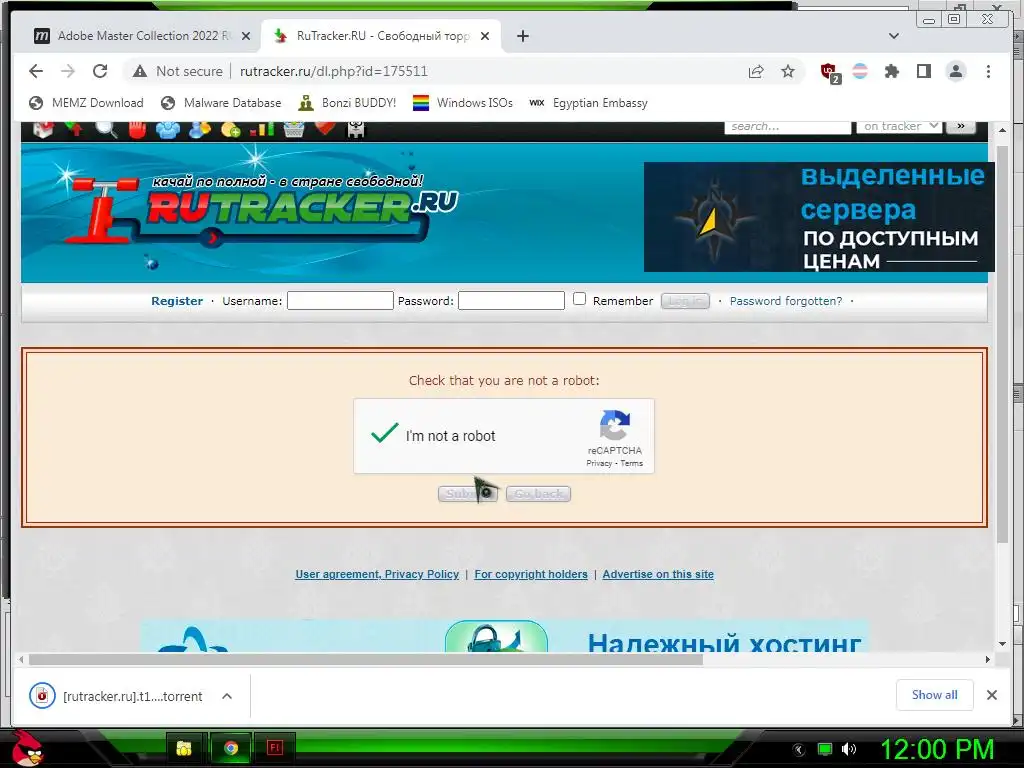The height and width of the screenshot is (768, 1024).
Task: Click the magnifier search icon in site toolbar
Action: coord(106,129)
